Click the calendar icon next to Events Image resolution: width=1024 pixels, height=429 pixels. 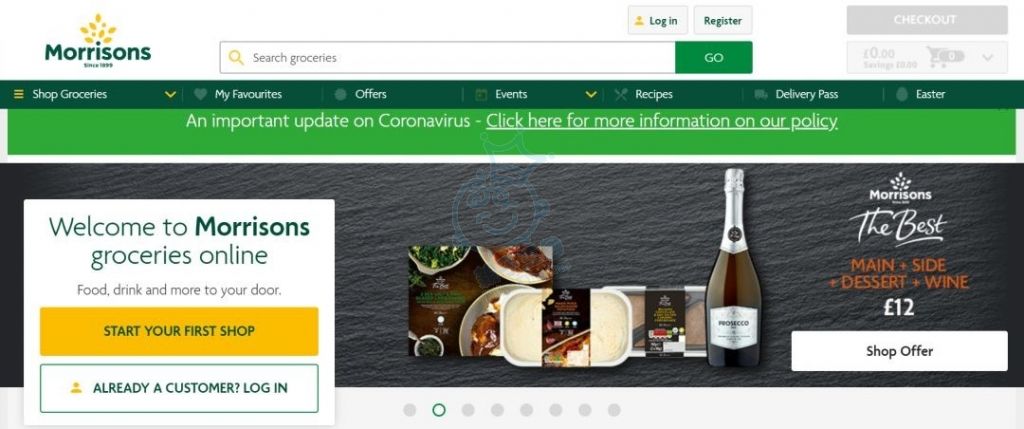pos(481,94)
